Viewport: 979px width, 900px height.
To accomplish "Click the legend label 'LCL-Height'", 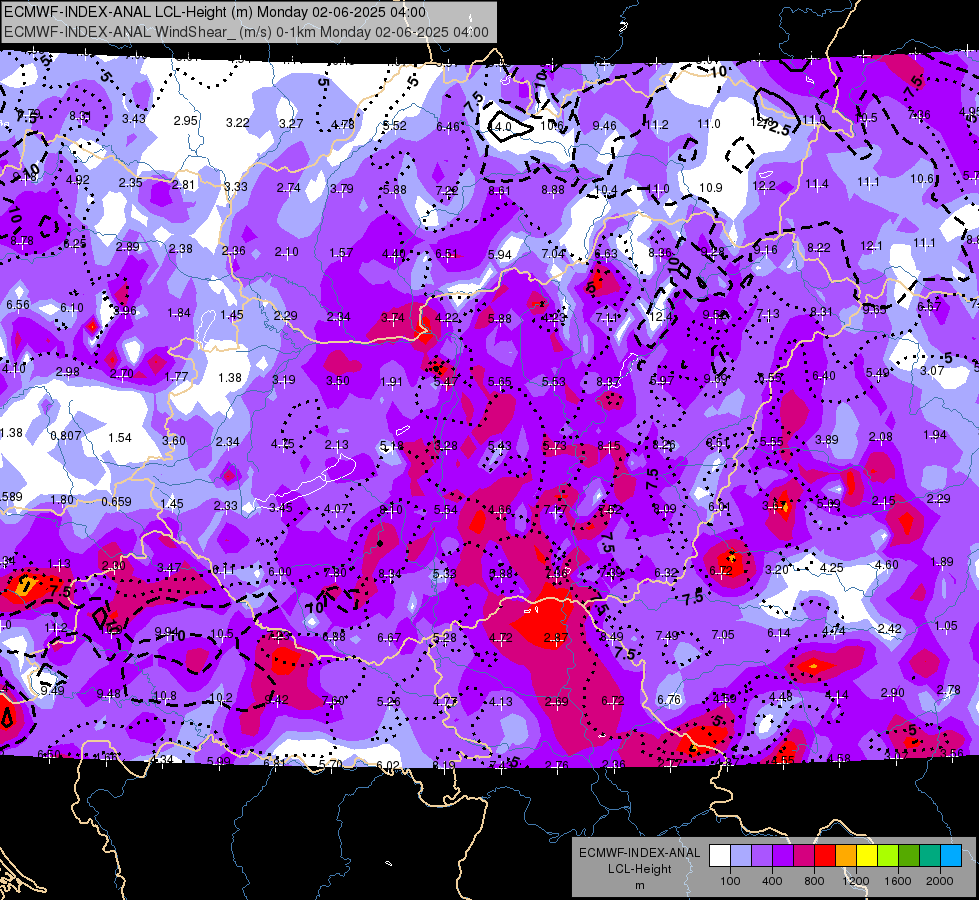I will (x=639, y=869).
